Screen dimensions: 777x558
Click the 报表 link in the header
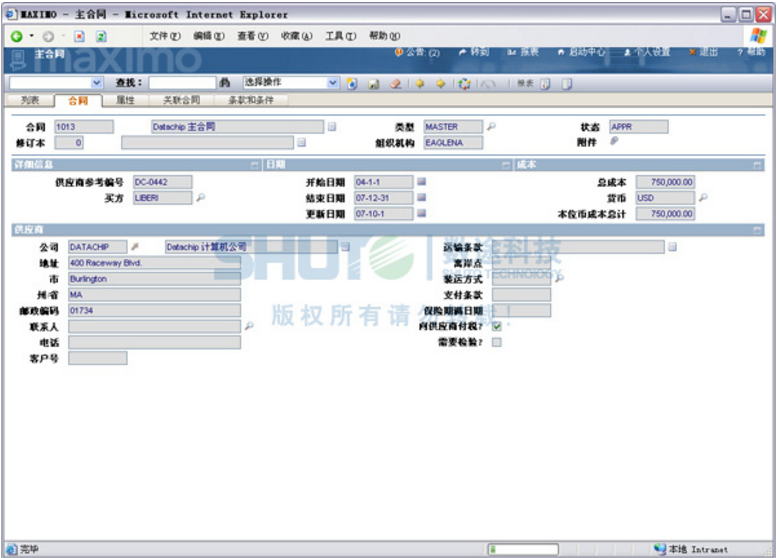[x=523, y=52]
